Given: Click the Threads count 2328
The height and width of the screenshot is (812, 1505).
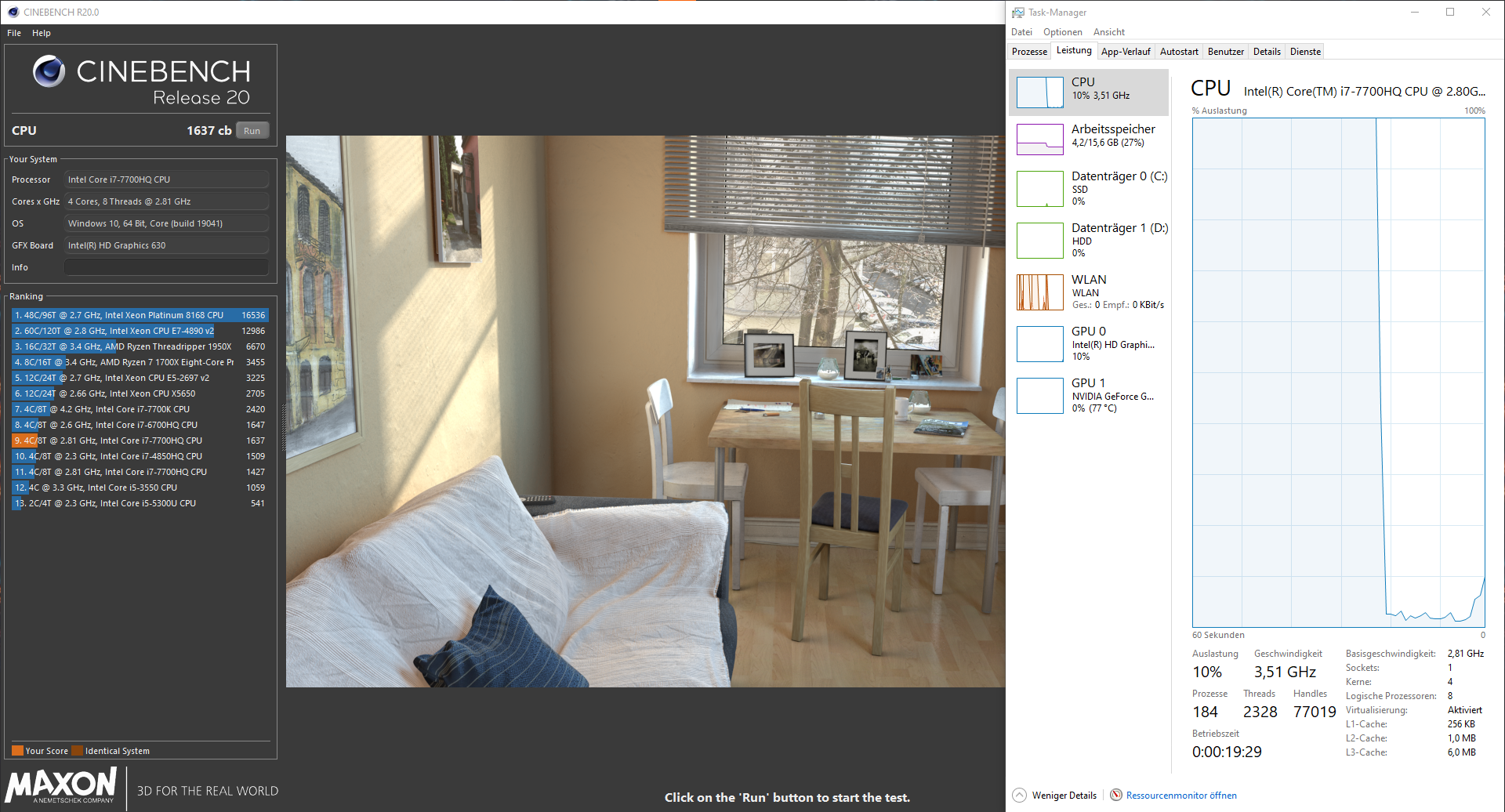Looking at the screenshot, I should click(x=1260, y=712).
